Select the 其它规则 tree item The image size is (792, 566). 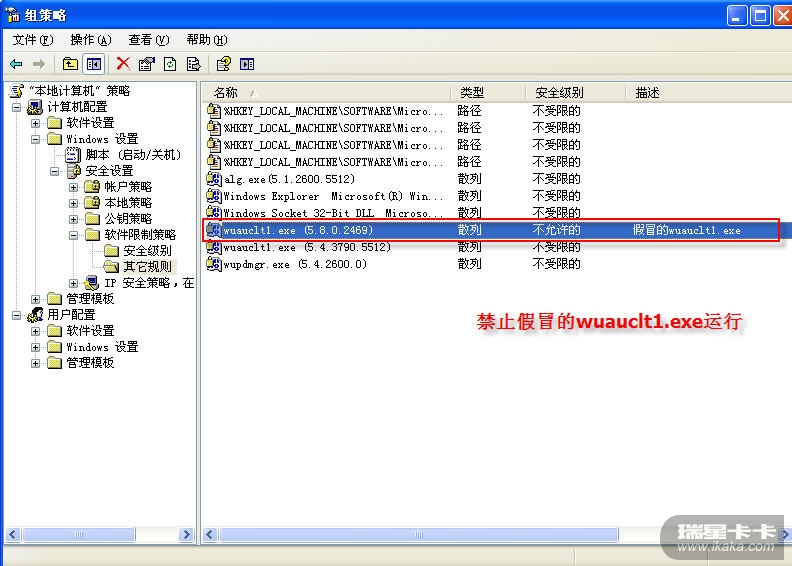[148, 267]
